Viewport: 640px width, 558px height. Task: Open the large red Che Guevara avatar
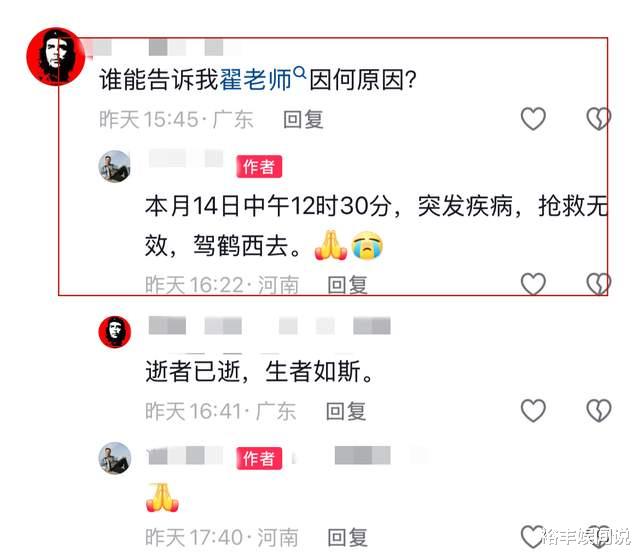click(x=56, y=56)
